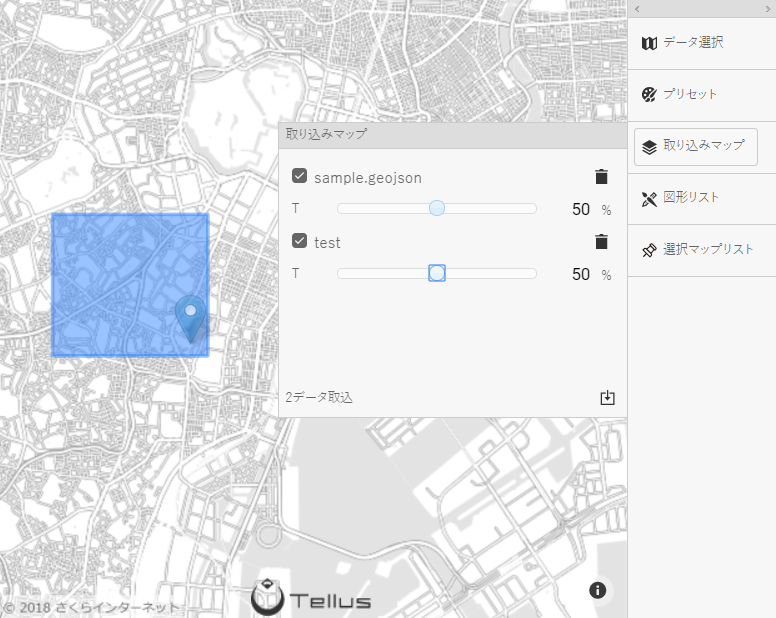Open the データ選択 menu
Image resolution: width=776 pixels, height=618 pixels.
[x=702, y=43]
